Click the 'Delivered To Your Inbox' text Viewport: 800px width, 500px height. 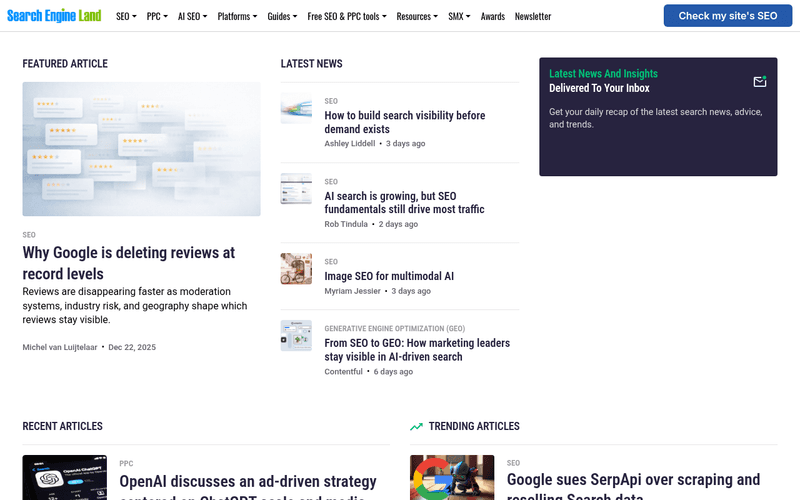599,88
